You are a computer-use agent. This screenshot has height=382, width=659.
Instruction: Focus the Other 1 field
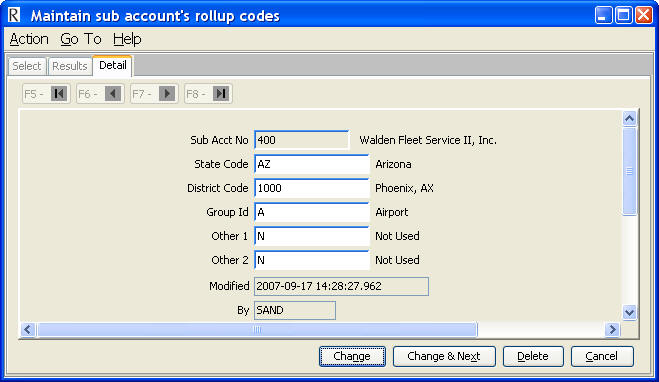point(311,236)
